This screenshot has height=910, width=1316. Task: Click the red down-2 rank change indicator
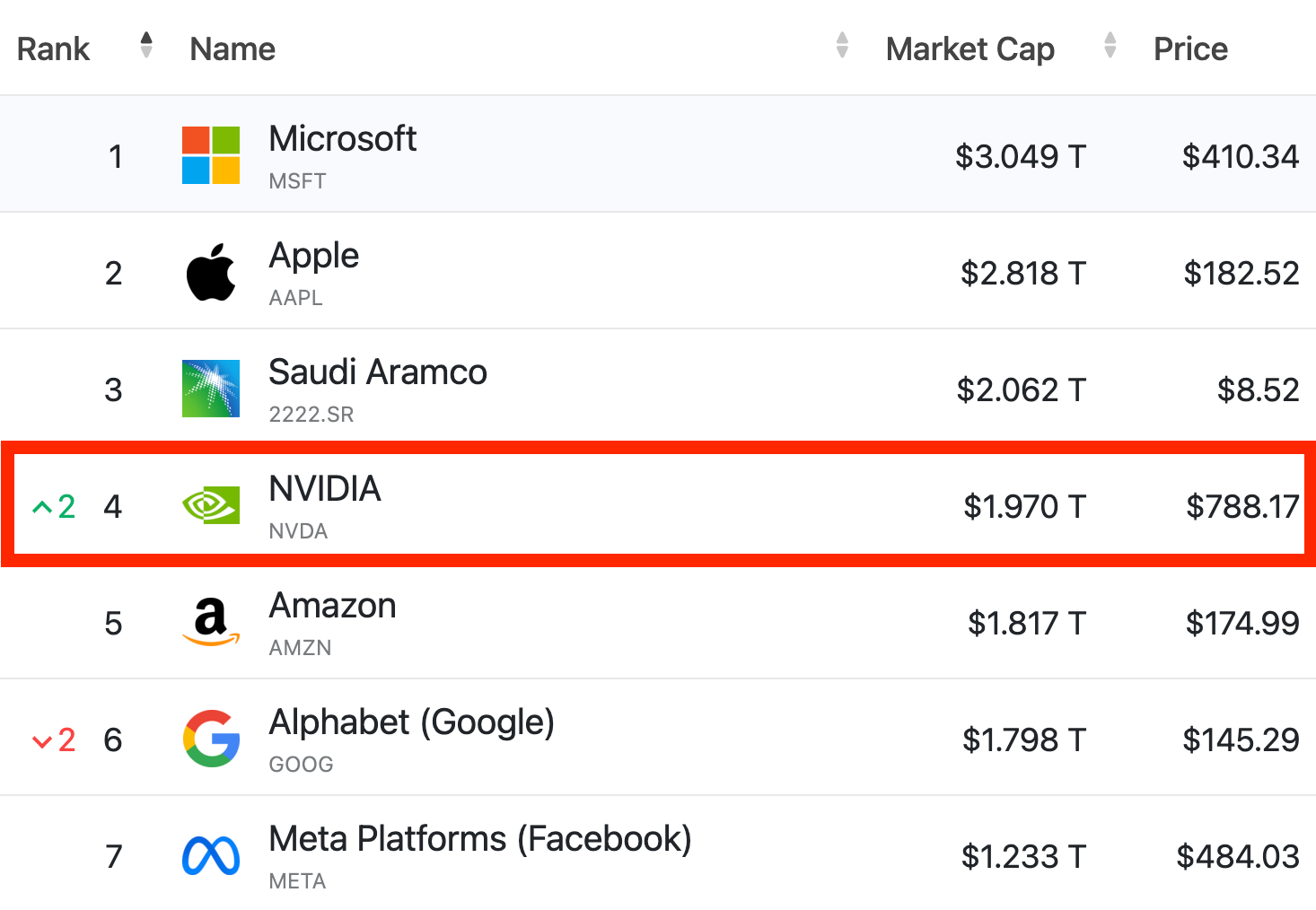54,740
